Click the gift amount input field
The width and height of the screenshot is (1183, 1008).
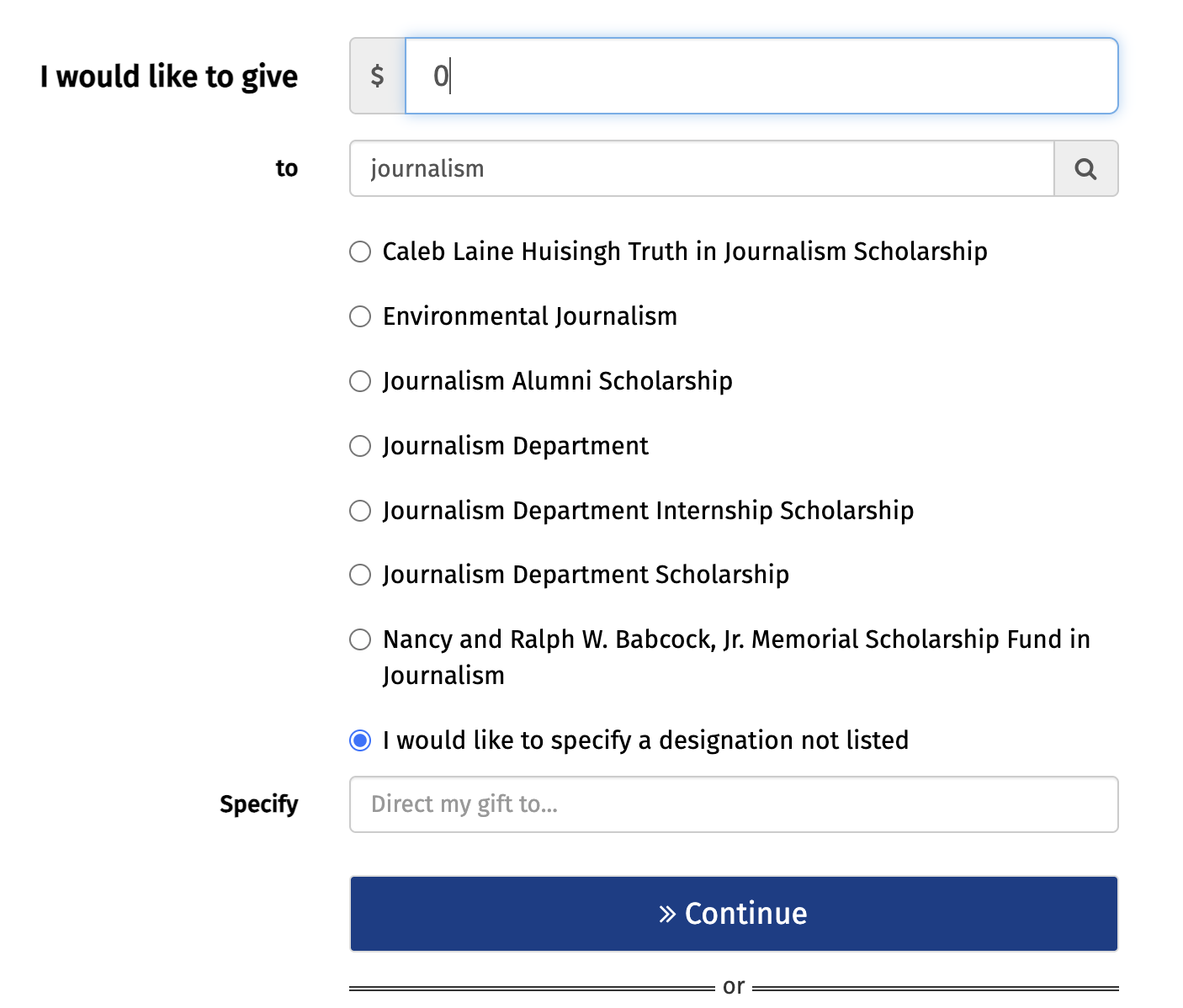pyautogui.click(x=757, y=76)
